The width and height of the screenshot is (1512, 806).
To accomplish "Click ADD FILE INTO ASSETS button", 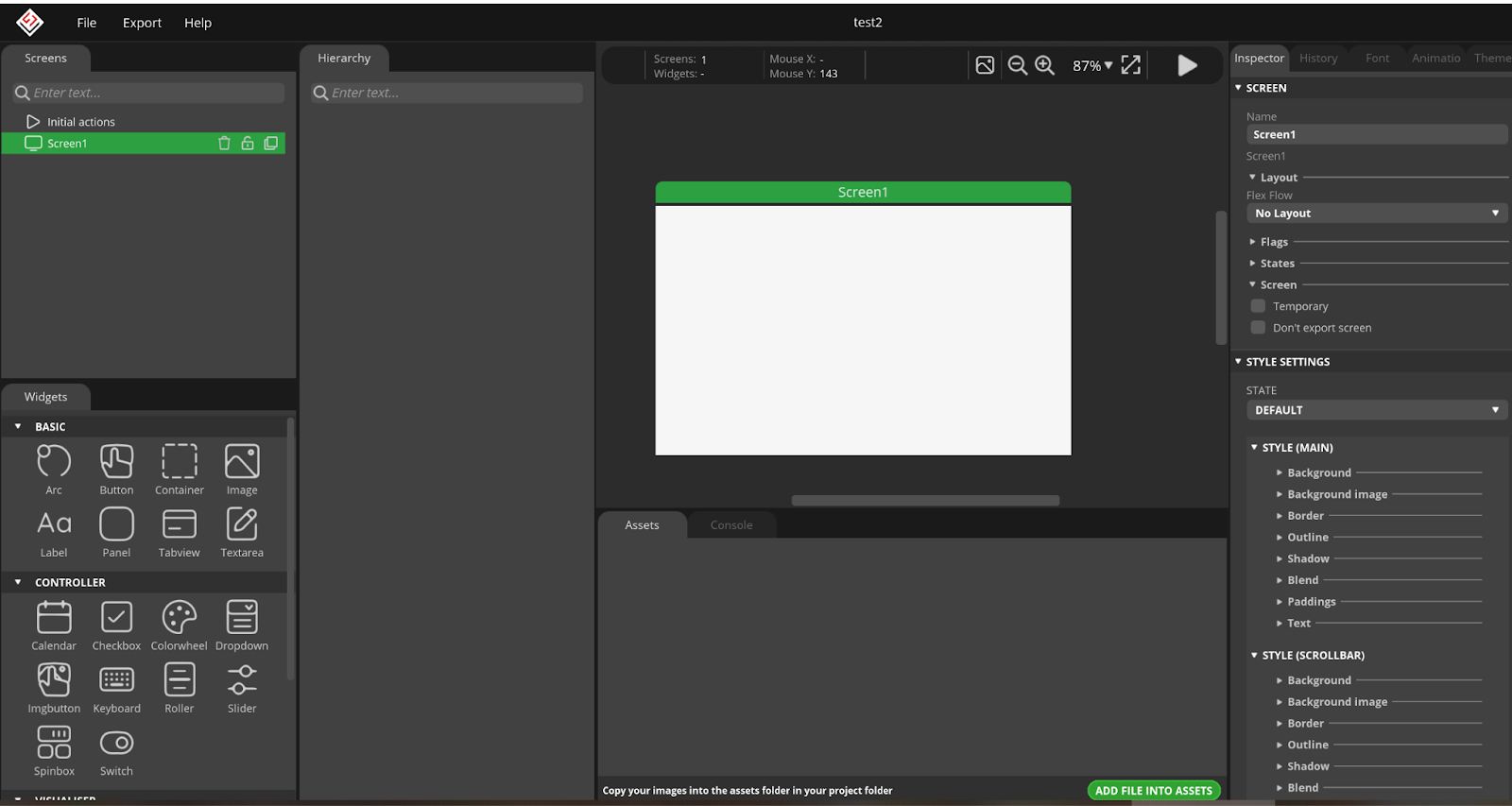I will click(1154, 791).
